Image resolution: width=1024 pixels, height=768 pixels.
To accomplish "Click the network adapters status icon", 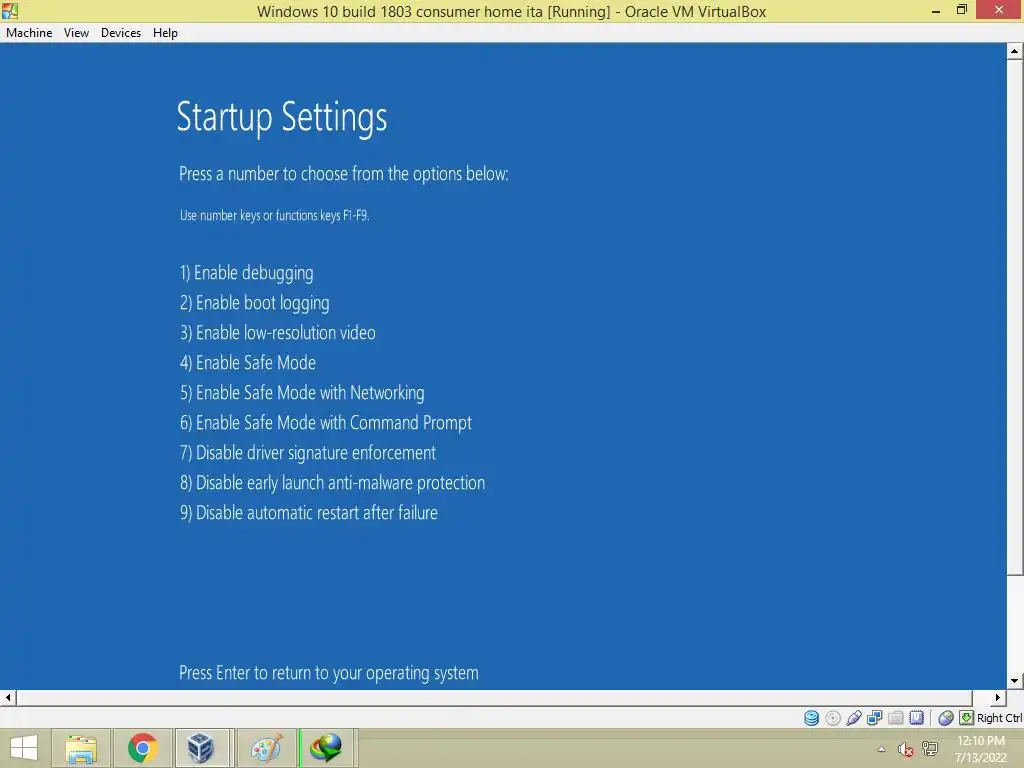I will tap(874, 718).
